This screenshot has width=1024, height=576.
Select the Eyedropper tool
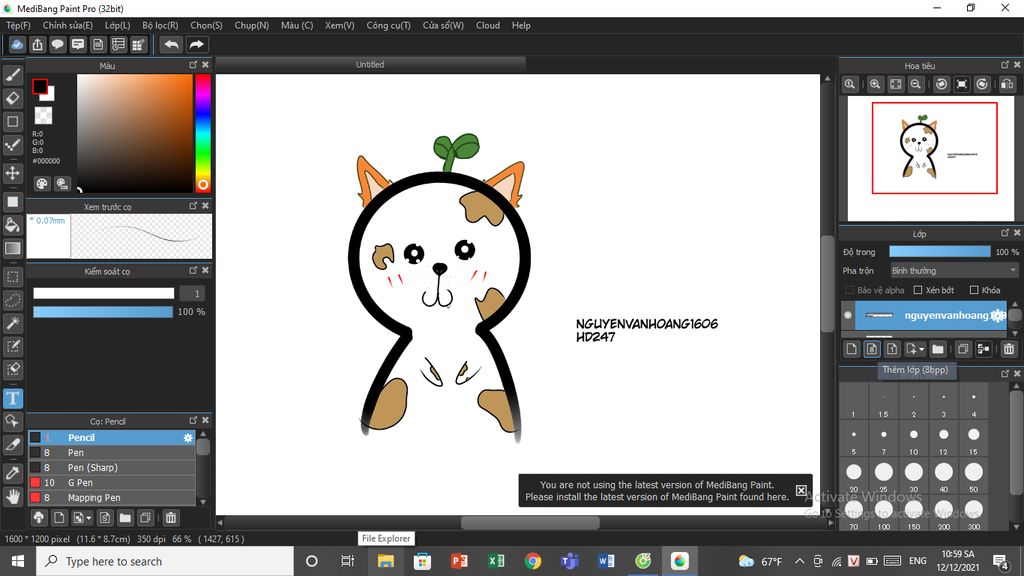12,473
